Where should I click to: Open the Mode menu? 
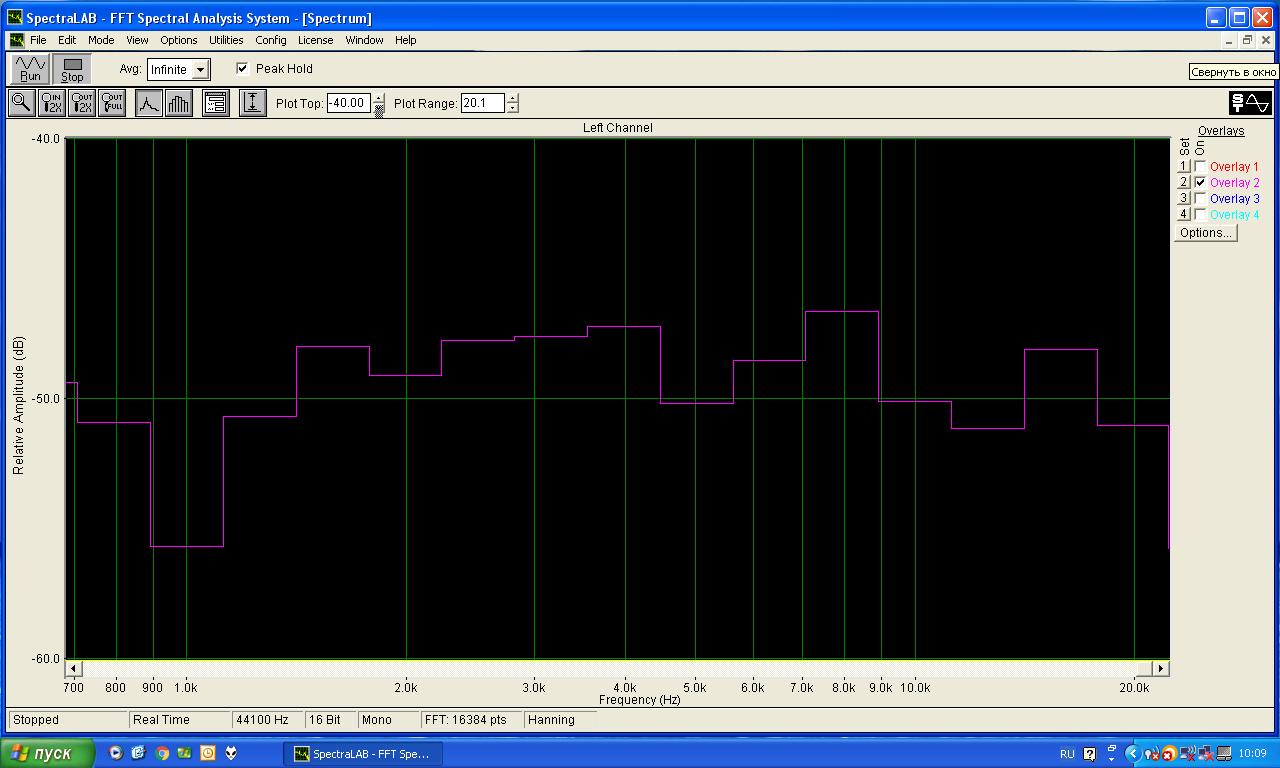[x=101, y=40]
